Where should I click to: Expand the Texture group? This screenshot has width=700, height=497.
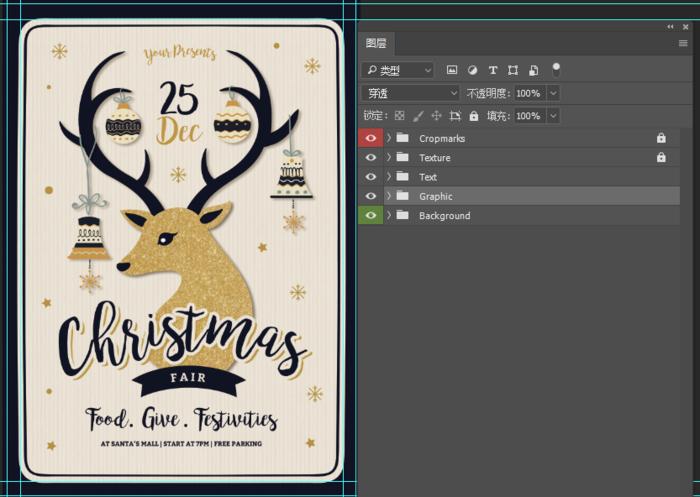coord(389,157)
